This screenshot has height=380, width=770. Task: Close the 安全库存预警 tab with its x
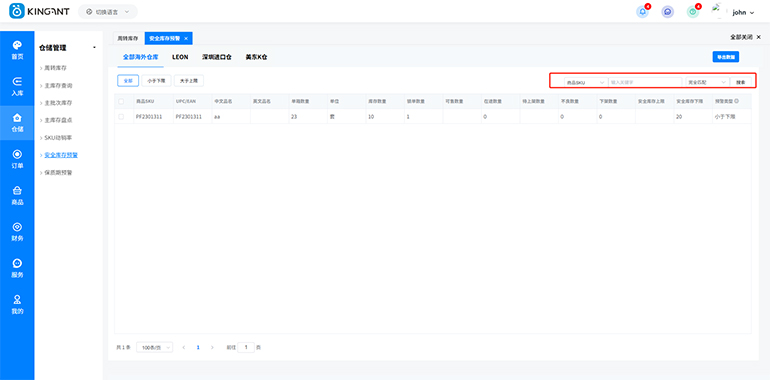click(186, 38)
